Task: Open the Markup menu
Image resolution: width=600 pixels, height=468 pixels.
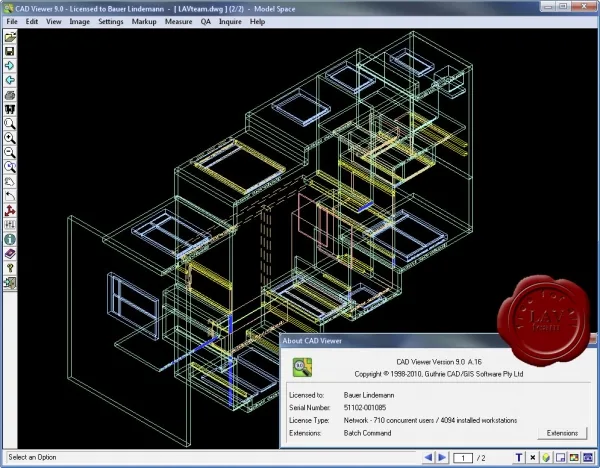Action: coord(144,22)
